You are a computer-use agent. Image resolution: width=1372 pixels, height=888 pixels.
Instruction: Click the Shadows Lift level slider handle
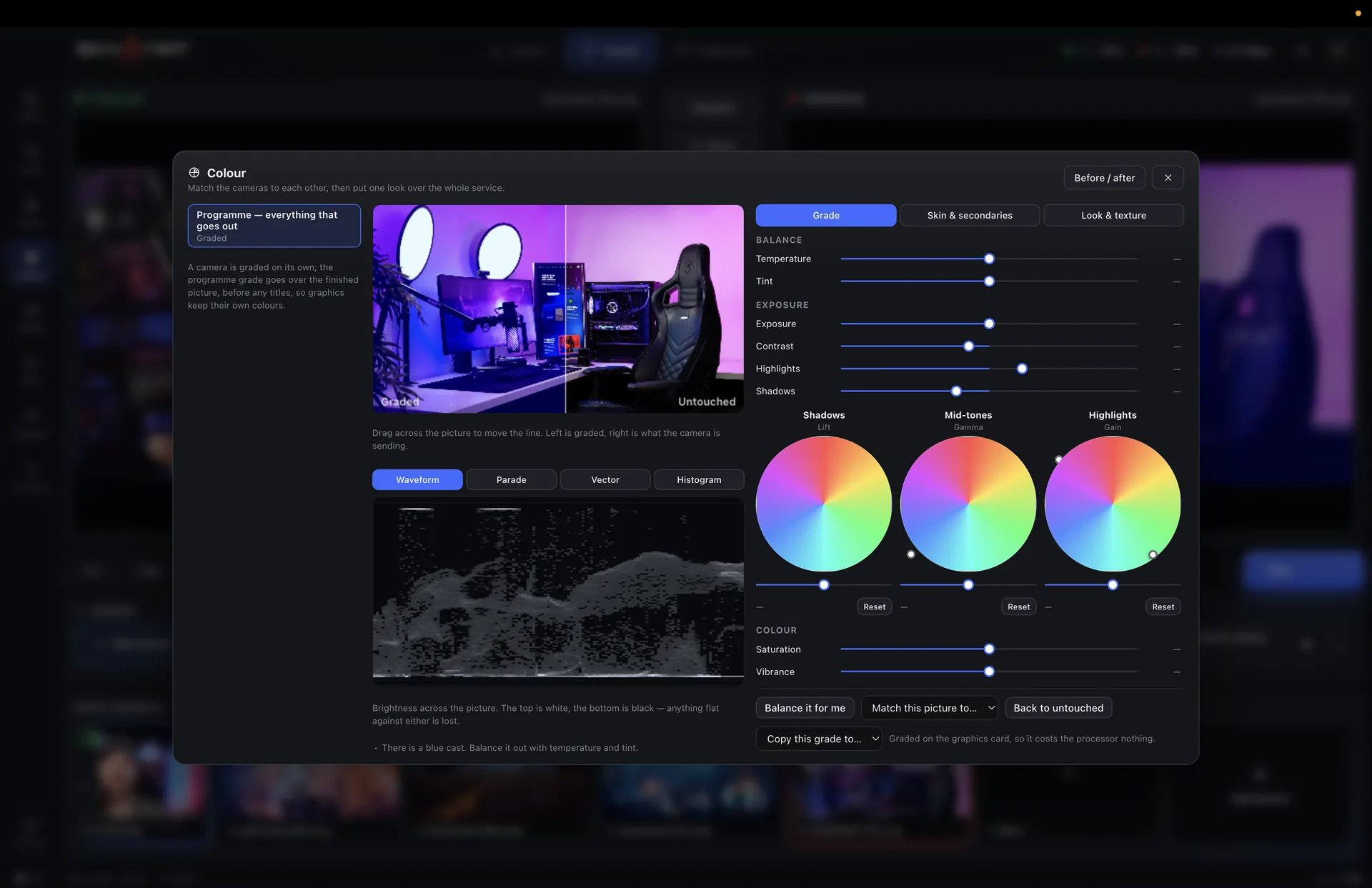[x=824, y=585]
